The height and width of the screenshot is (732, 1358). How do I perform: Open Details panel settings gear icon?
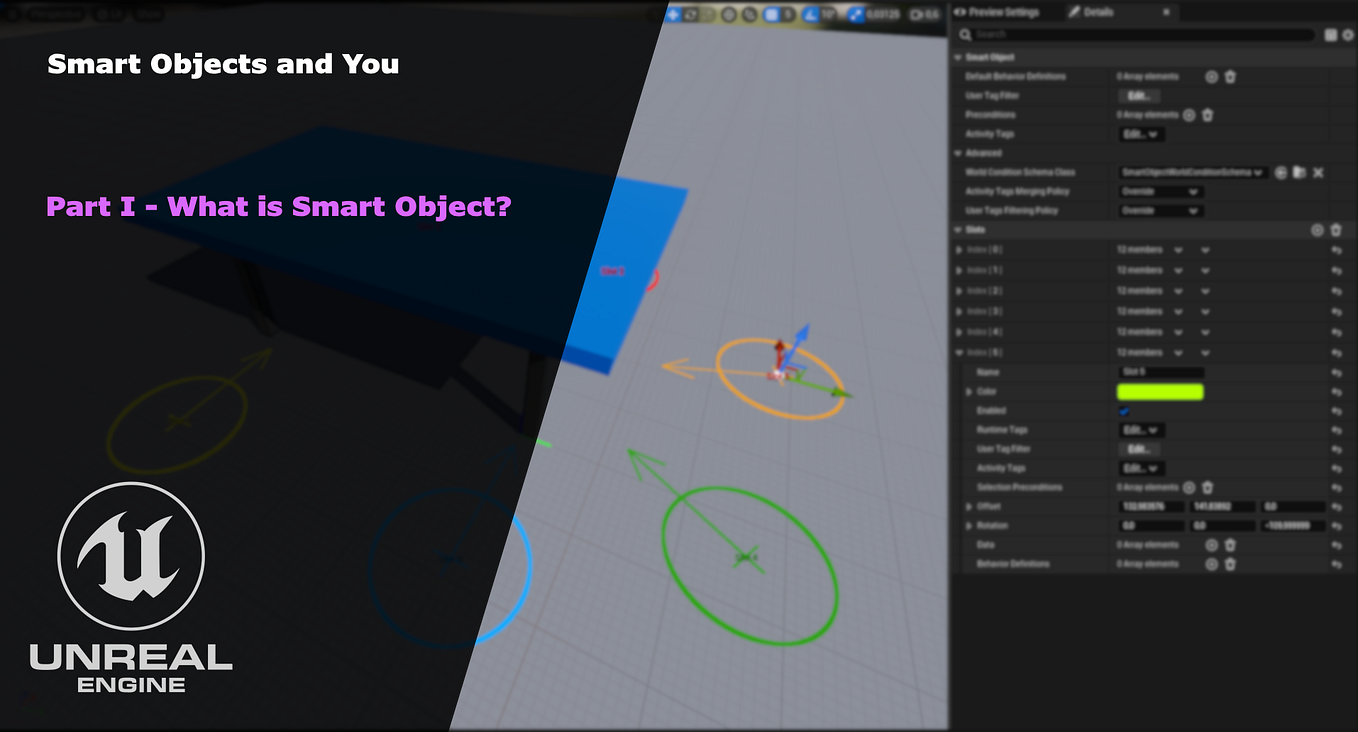[1347, 35]
